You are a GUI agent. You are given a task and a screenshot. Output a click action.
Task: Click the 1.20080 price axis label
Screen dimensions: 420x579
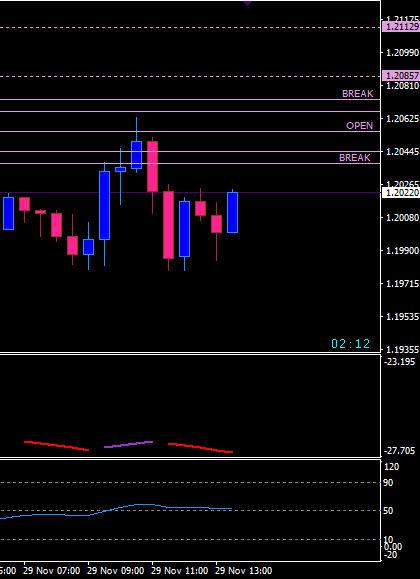[x=402, y=217]
